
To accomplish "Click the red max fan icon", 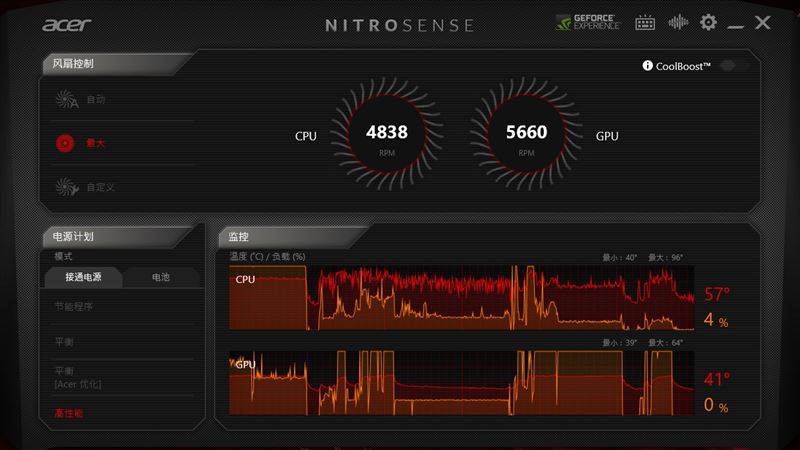I will [x=65, y=143].
